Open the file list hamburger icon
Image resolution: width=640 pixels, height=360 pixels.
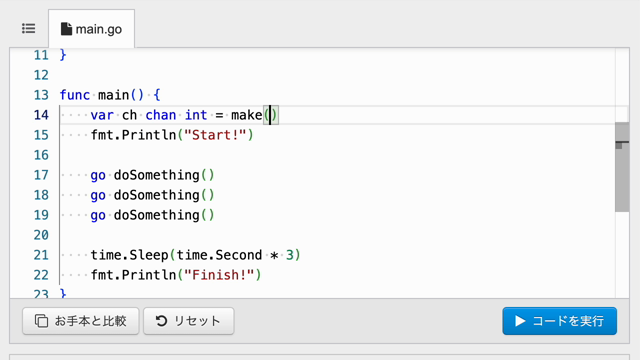29,29
